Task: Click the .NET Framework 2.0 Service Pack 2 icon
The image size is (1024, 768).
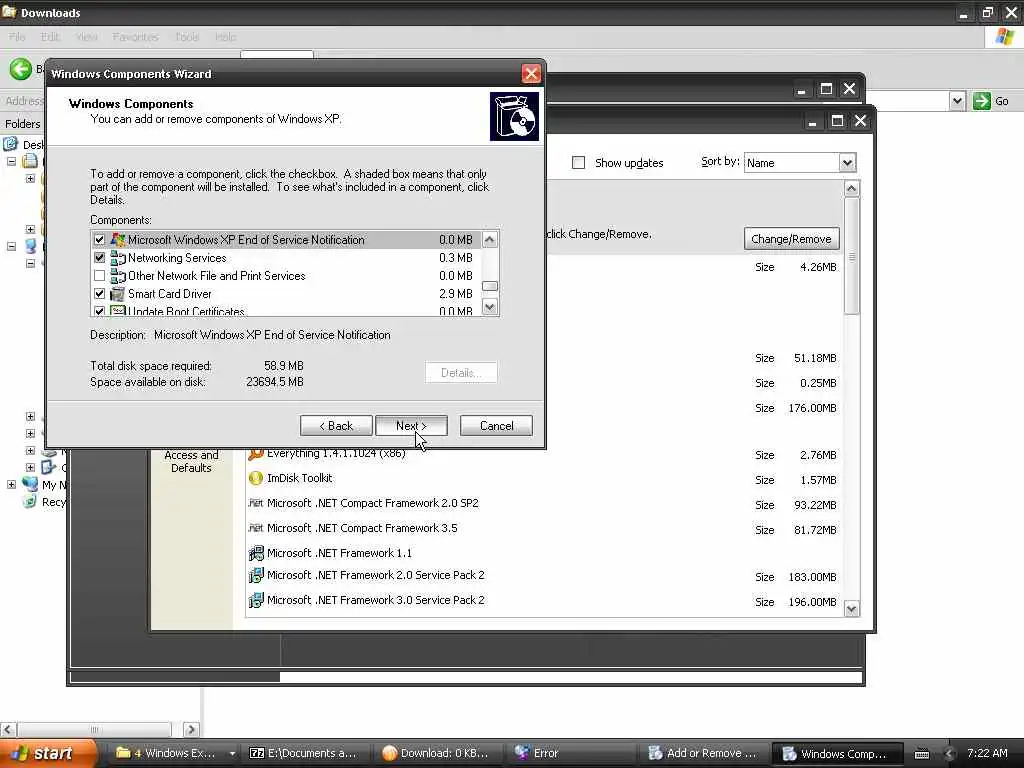Action: coord(256,575)
